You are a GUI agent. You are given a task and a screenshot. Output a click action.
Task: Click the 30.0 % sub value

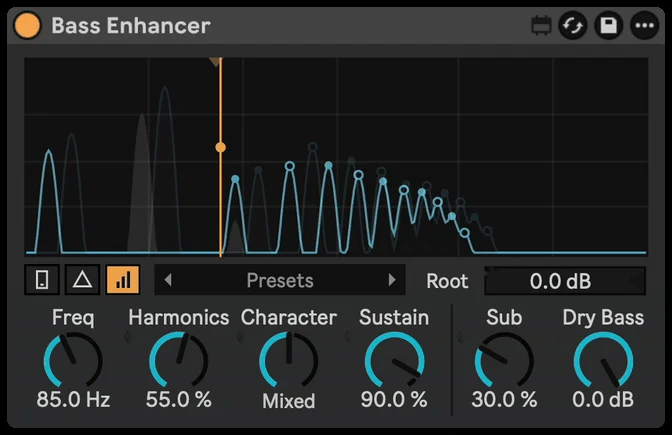504,399
